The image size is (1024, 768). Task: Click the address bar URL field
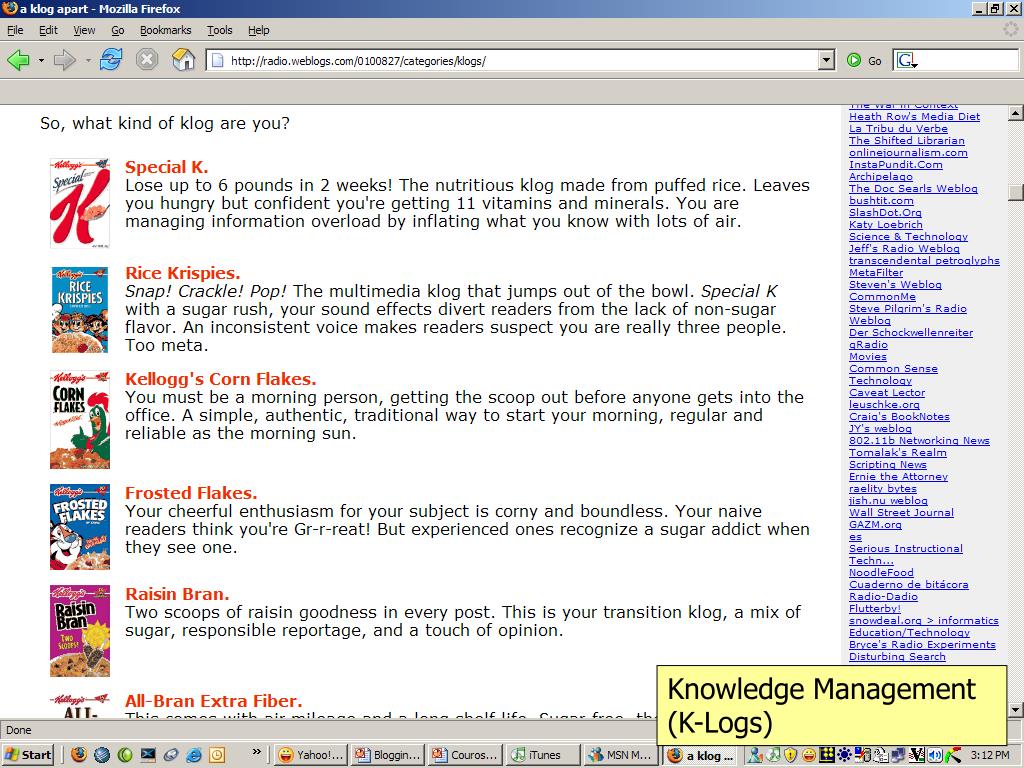pos(513,61)
